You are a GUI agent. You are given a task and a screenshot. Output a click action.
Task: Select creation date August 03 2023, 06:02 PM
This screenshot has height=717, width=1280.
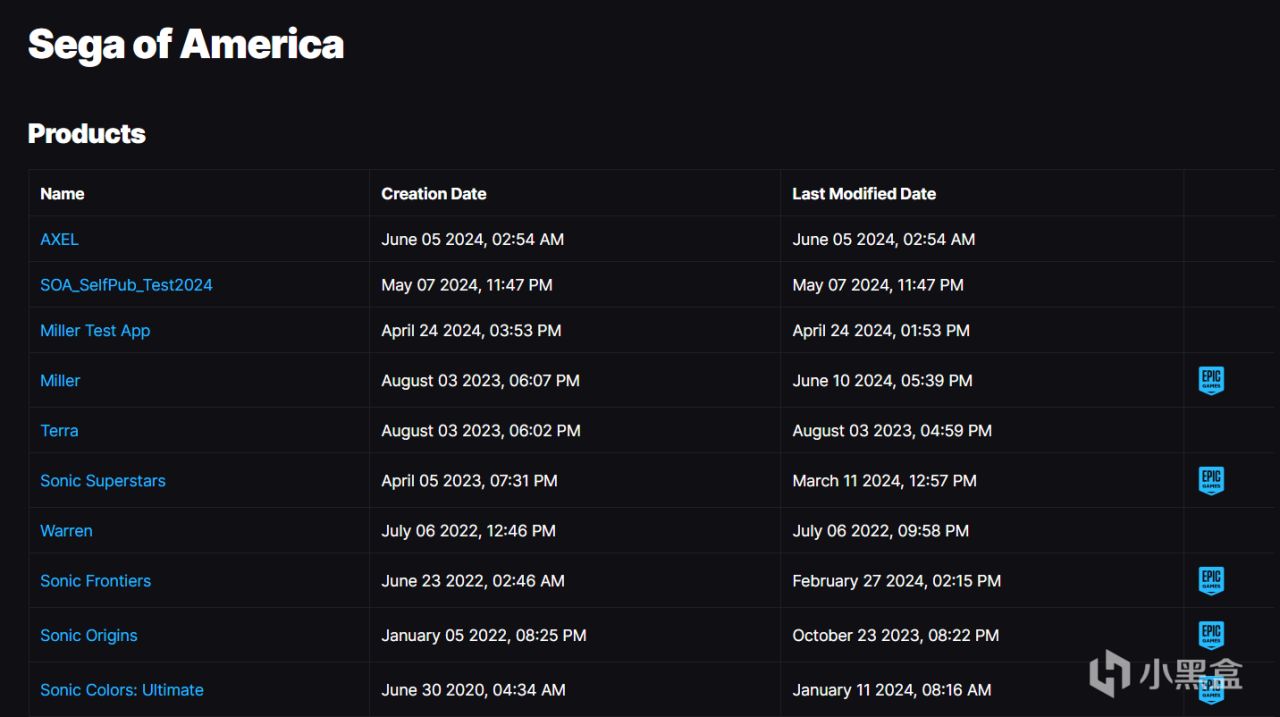coord(481,430)
